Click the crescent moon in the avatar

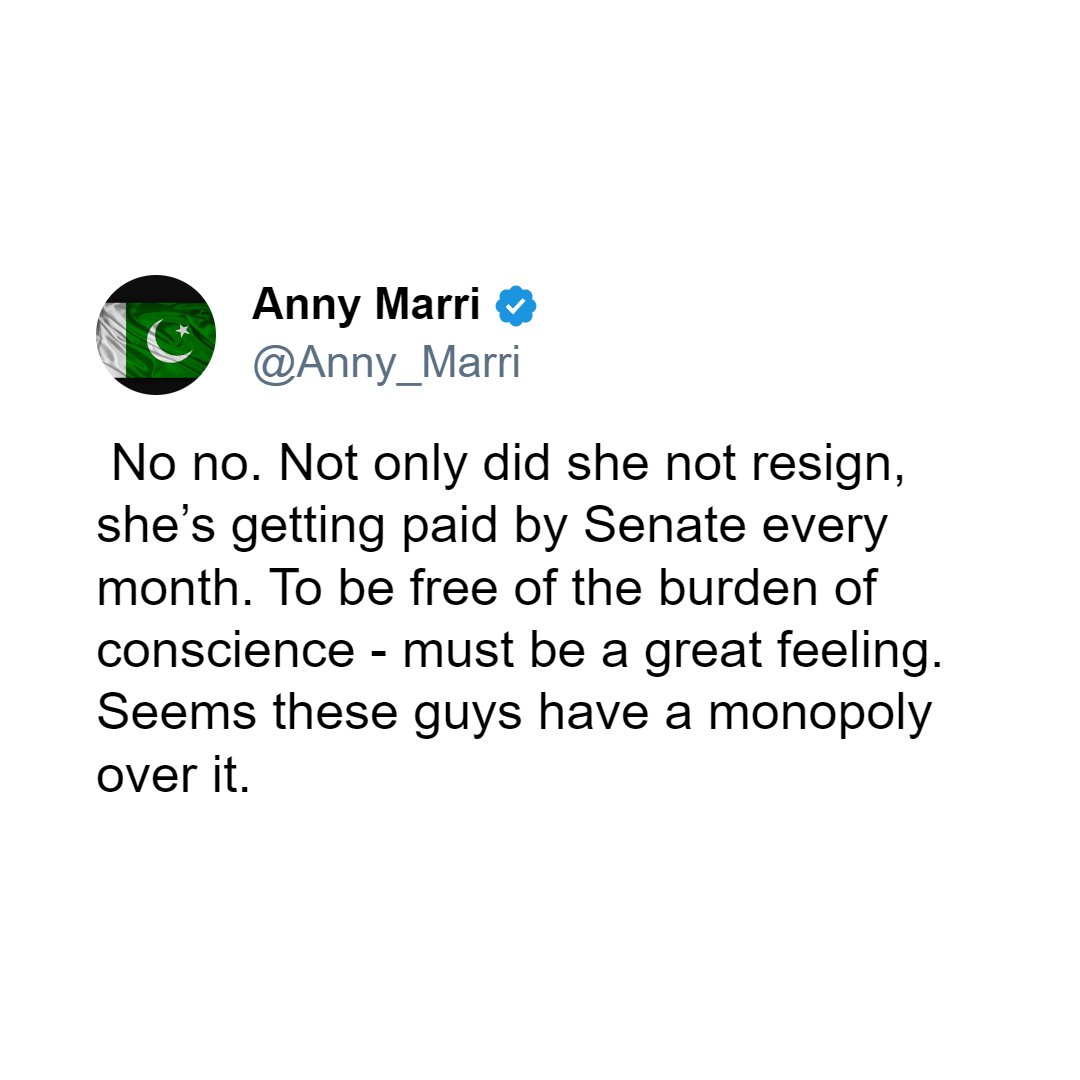166,342
